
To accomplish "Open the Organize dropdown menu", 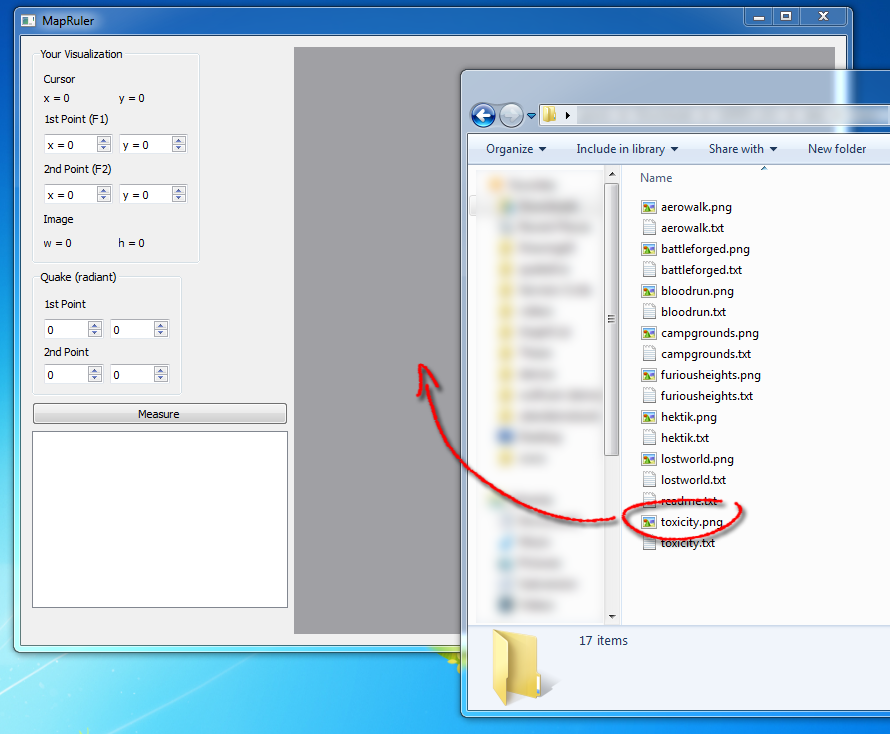I will [x=516, y=149].
